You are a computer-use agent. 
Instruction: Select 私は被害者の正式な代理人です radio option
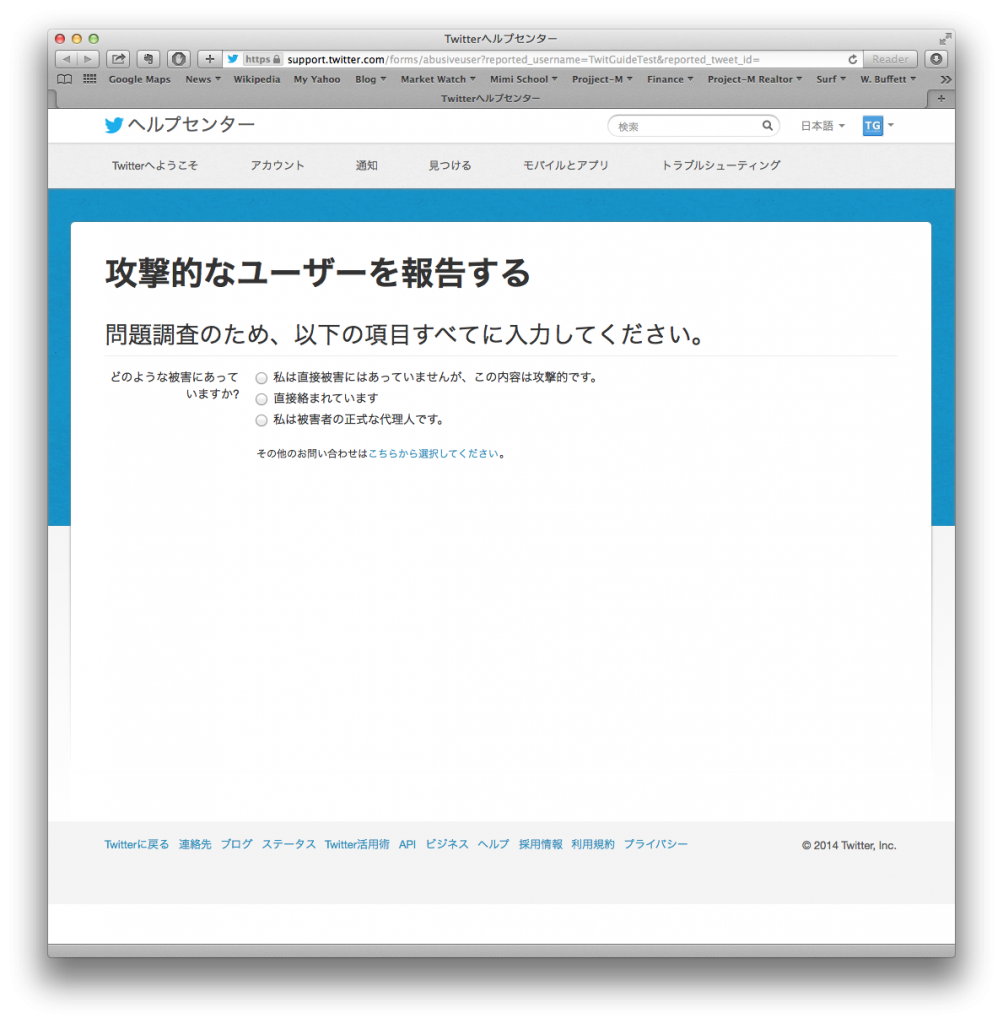[x=261, y=420]
